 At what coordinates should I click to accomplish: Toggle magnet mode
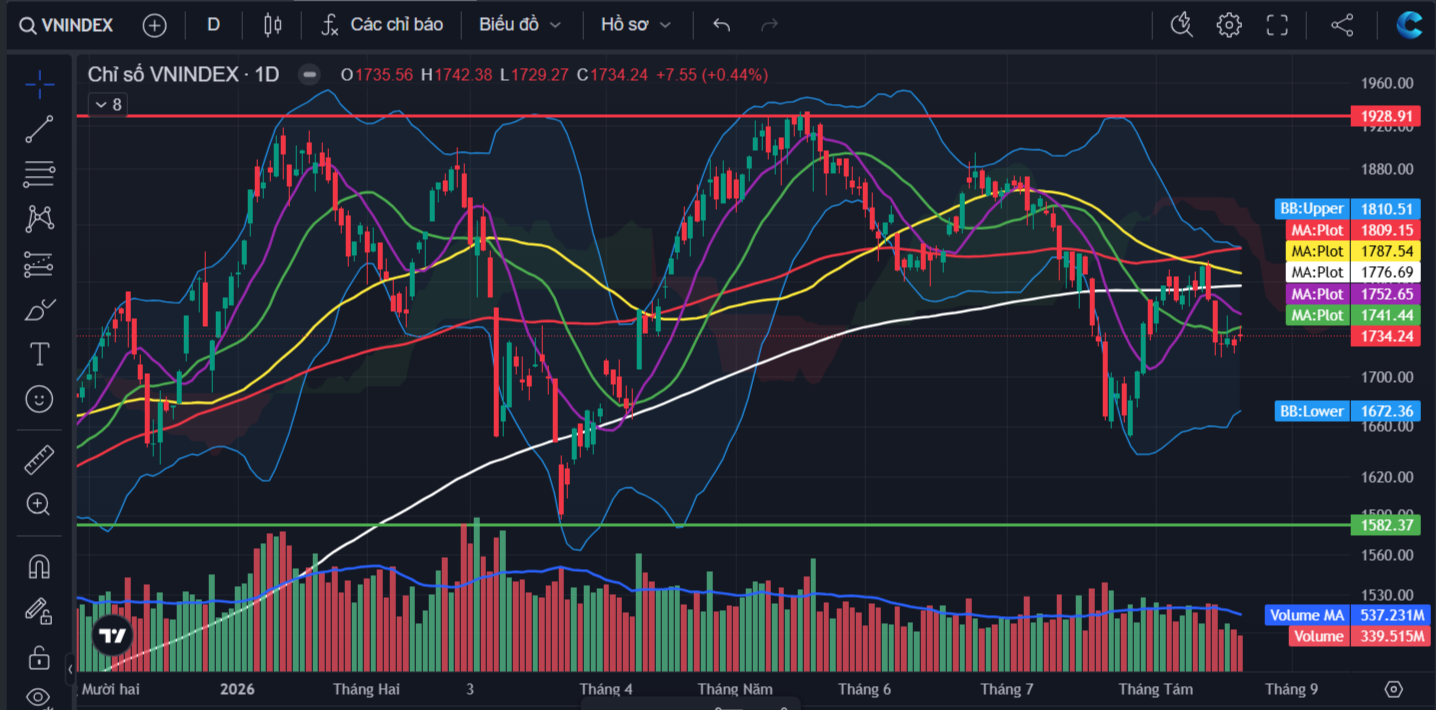tap(39, 567)
